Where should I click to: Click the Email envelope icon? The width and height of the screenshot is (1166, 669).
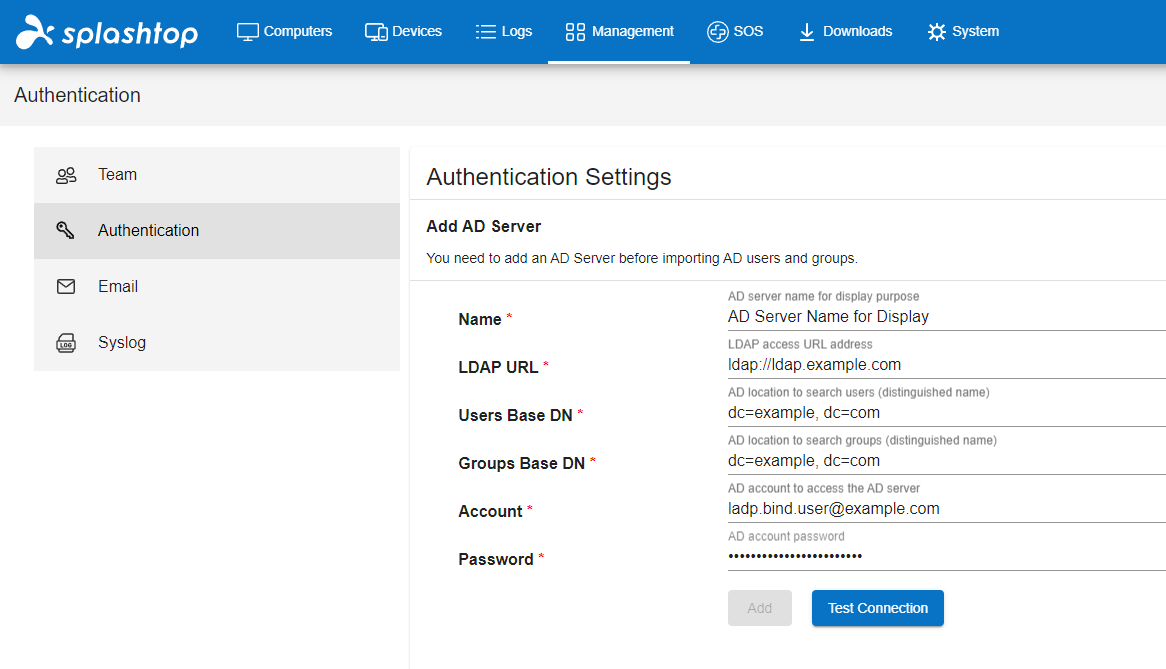(x=66, y=286)
